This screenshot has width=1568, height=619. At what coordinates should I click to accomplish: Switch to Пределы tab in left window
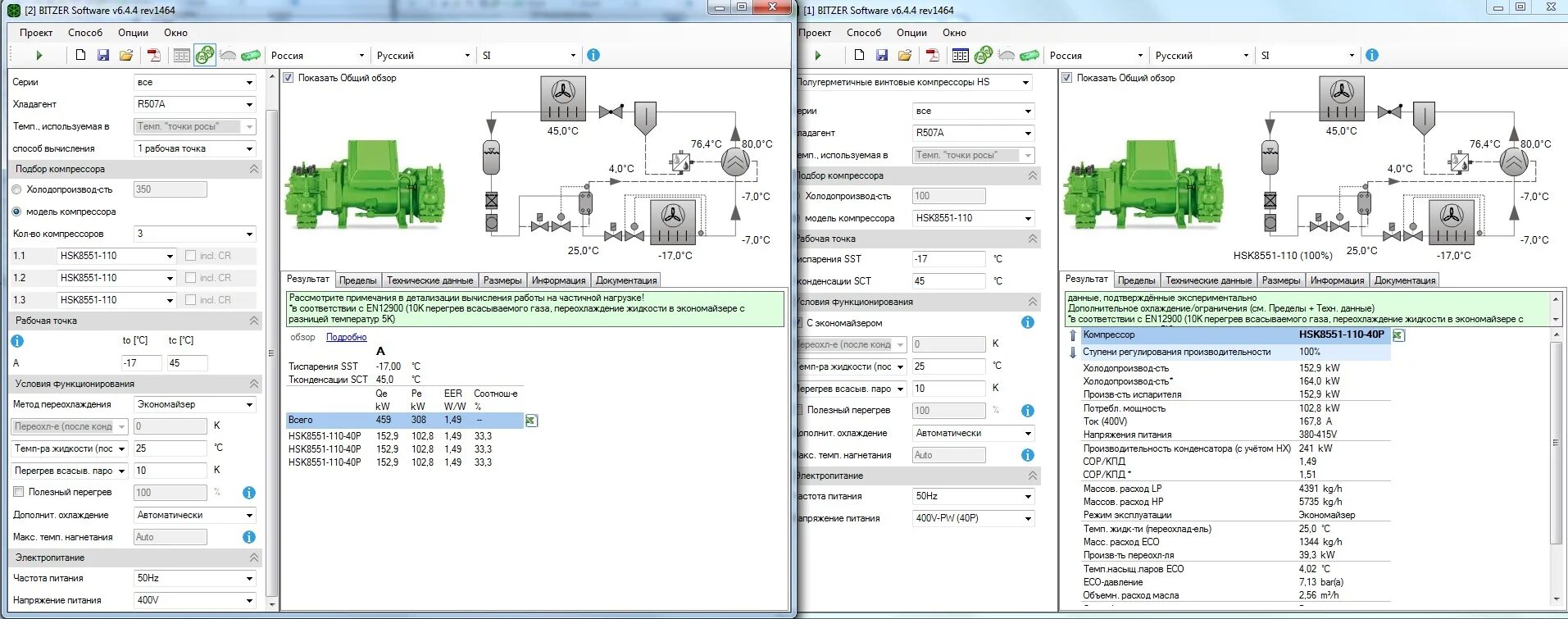click(x=358, y=280)
